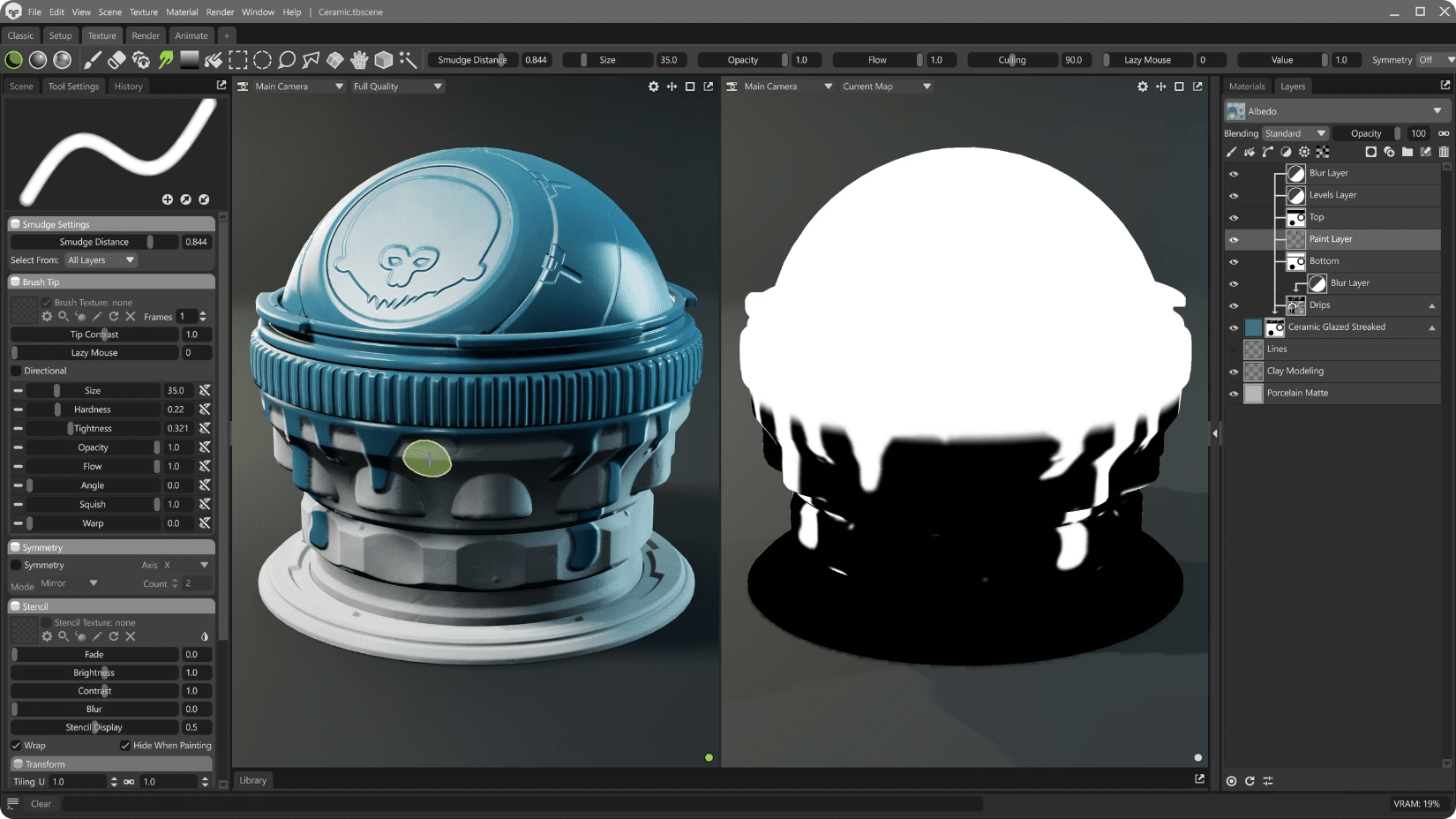The width and height of the screenshot is (1456, 819).
Task: Hide the Drips layer visibility
Action: click(x=1234, y=304)
